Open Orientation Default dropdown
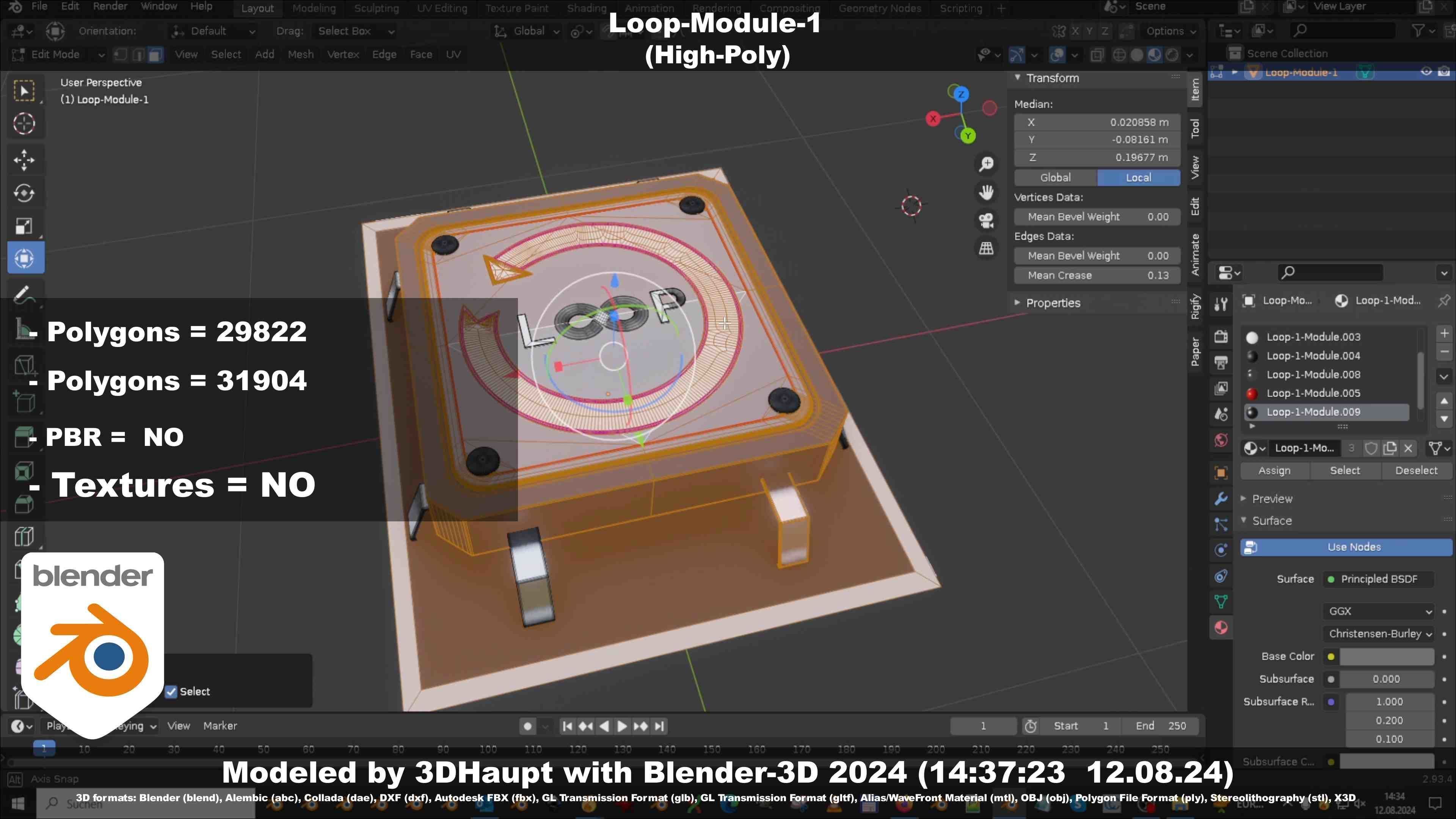The image size is (1456, 819). click(214, 31)
